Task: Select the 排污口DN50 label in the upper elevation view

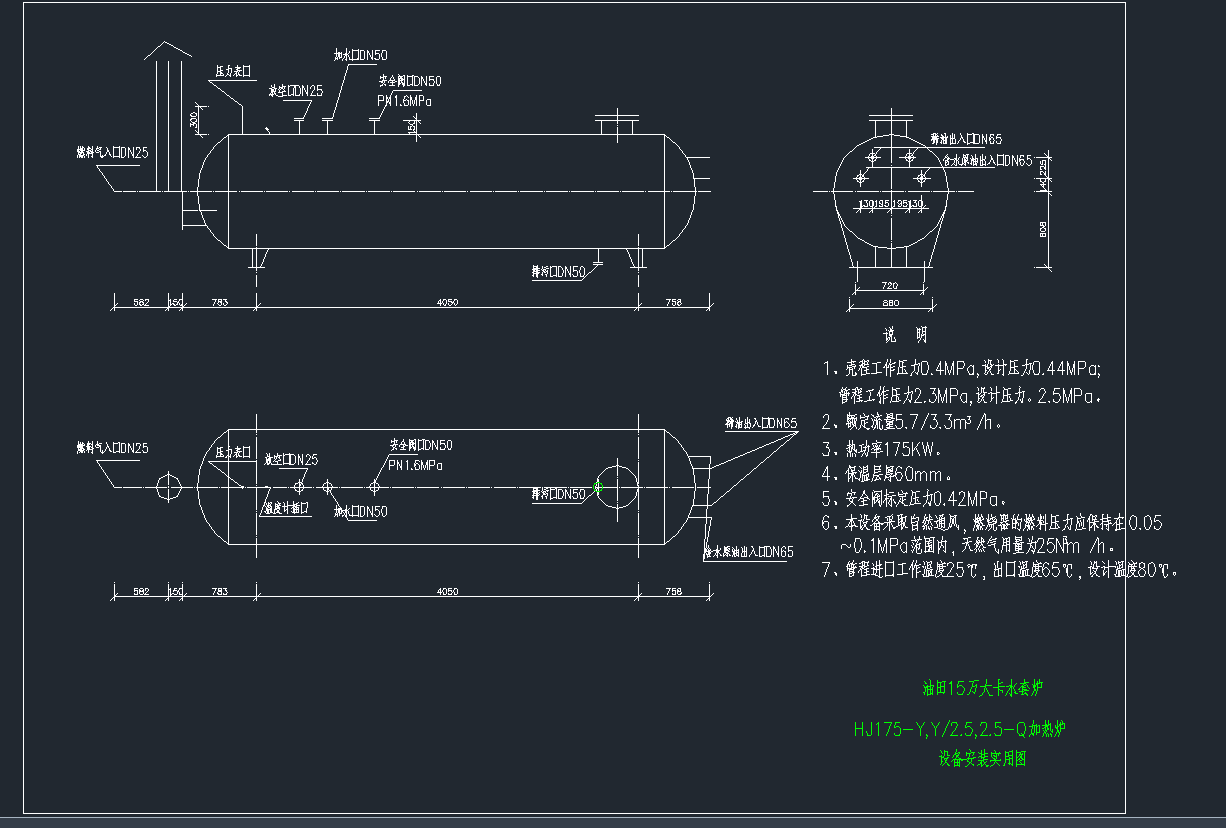Action: [x=558, y=271]
